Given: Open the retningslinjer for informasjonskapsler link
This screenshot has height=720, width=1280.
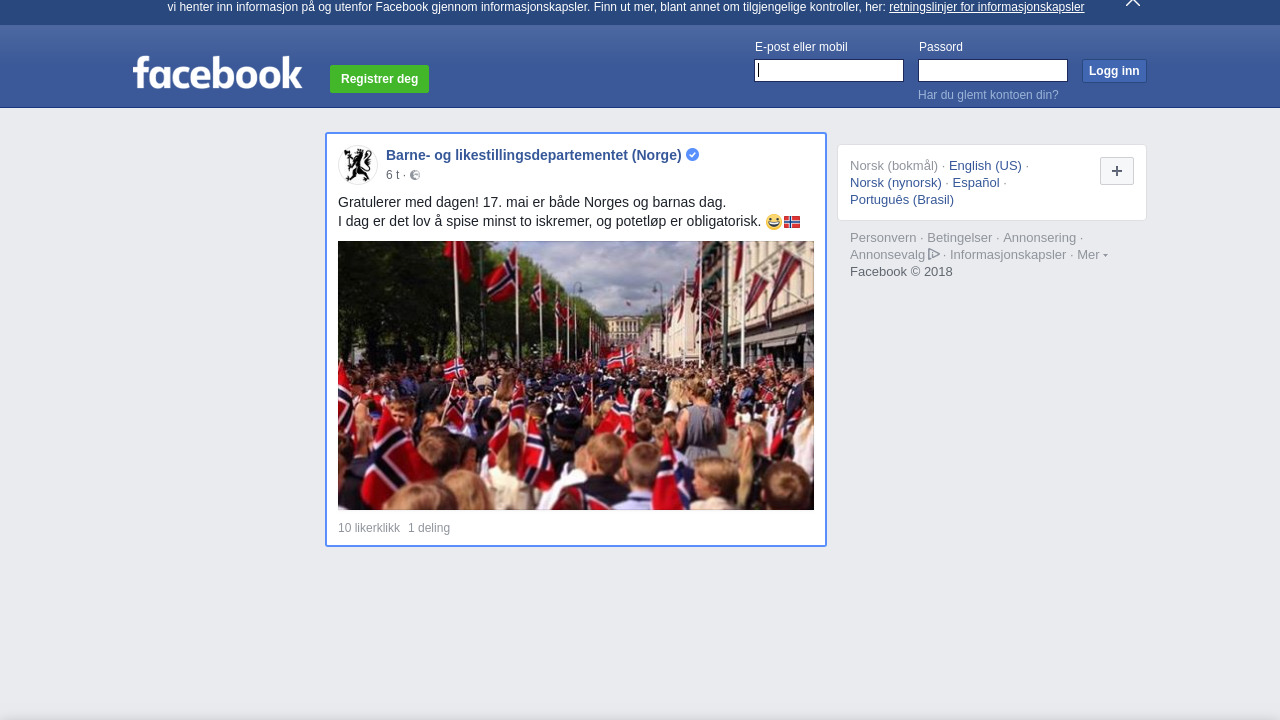Looking at the screenshot, I should [986, 7].
